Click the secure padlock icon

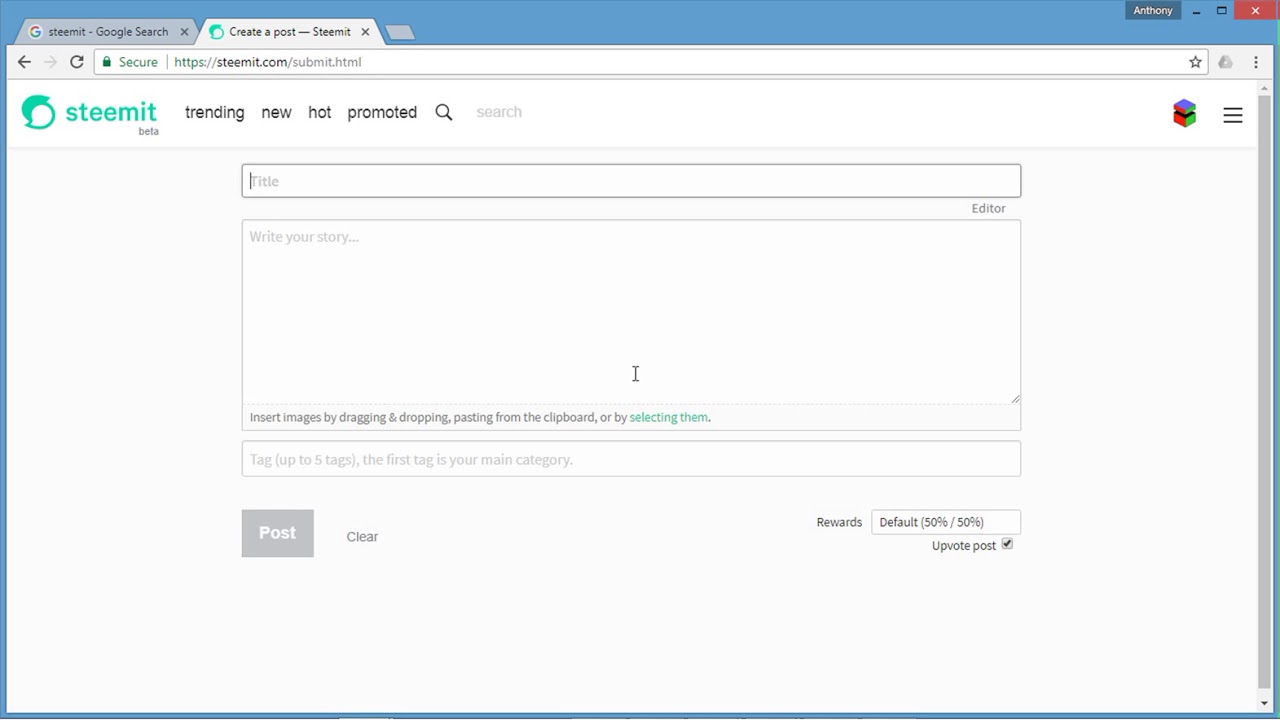coord(107,62)
